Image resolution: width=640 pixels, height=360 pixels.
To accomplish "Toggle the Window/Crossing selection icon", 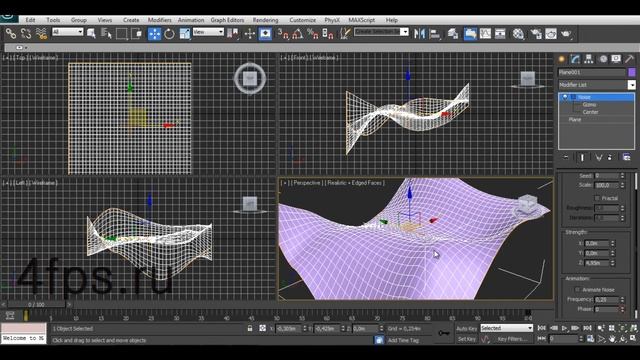I will [137, 33].
